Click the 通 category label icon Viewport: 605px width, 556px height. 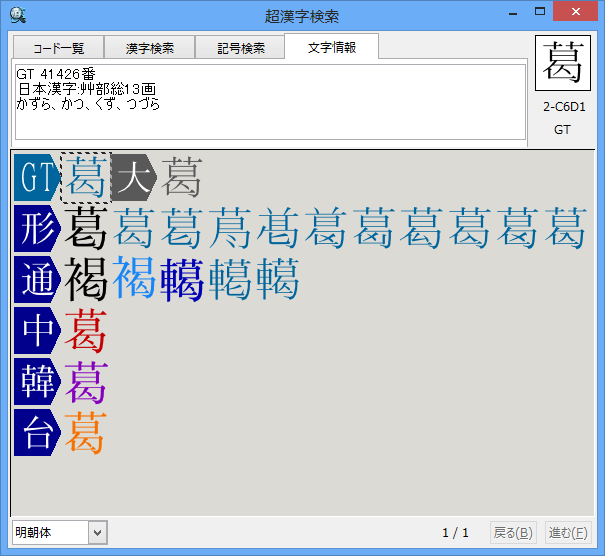pos(37,280)
